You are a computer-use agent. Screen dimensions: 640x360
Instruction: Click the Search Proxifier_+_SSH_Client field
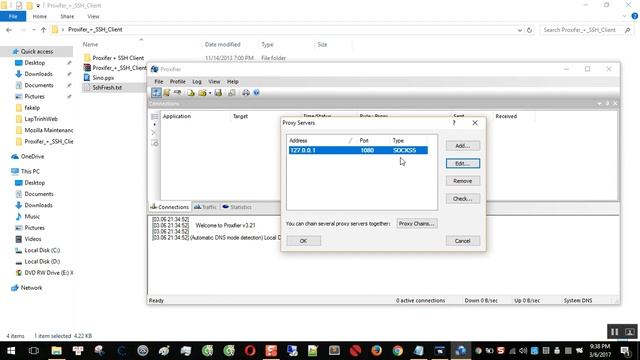pyautogui.click(x=587, y=30)
